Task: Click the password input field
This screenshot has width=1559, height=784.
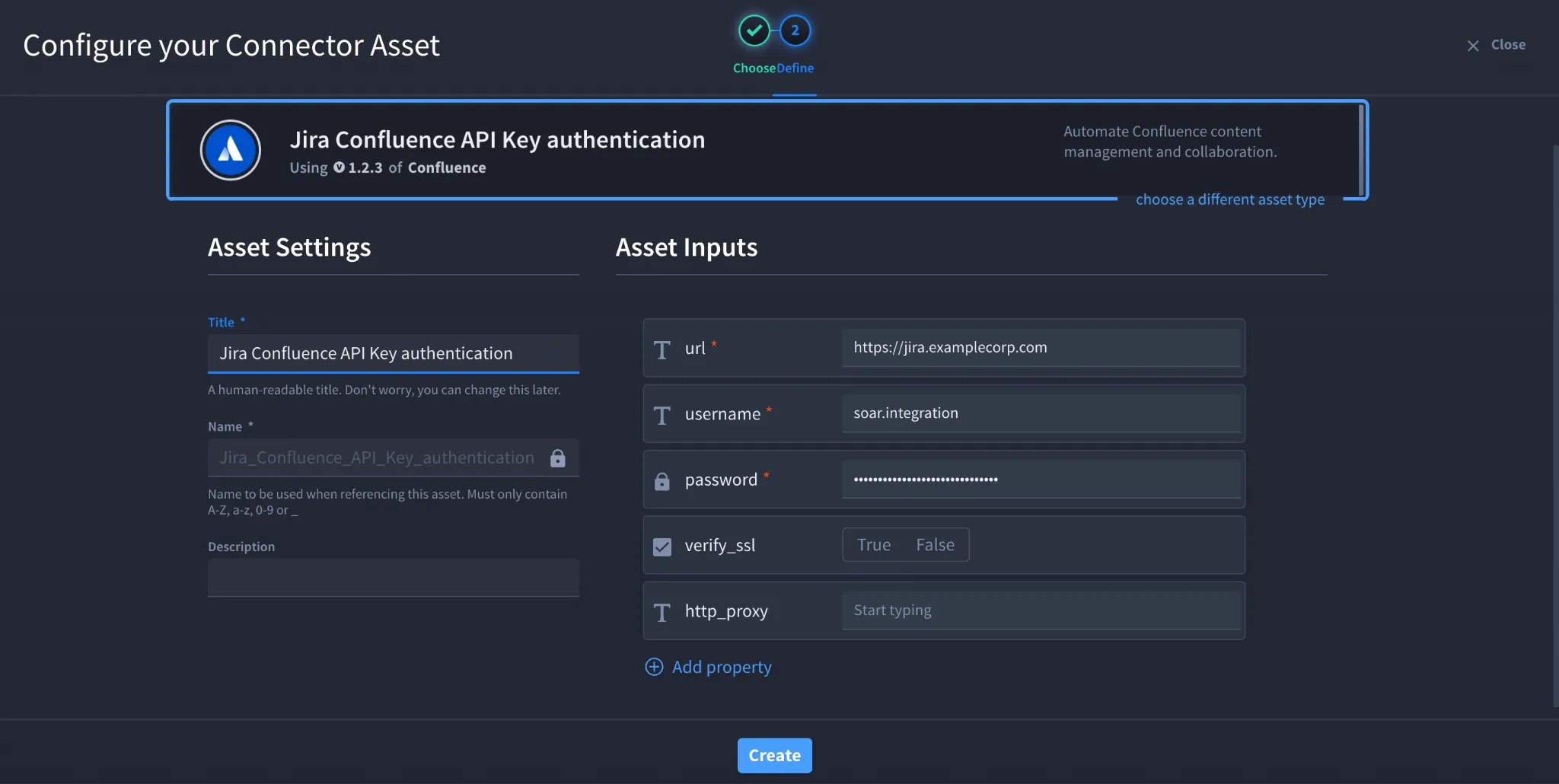Action: 1041,480
